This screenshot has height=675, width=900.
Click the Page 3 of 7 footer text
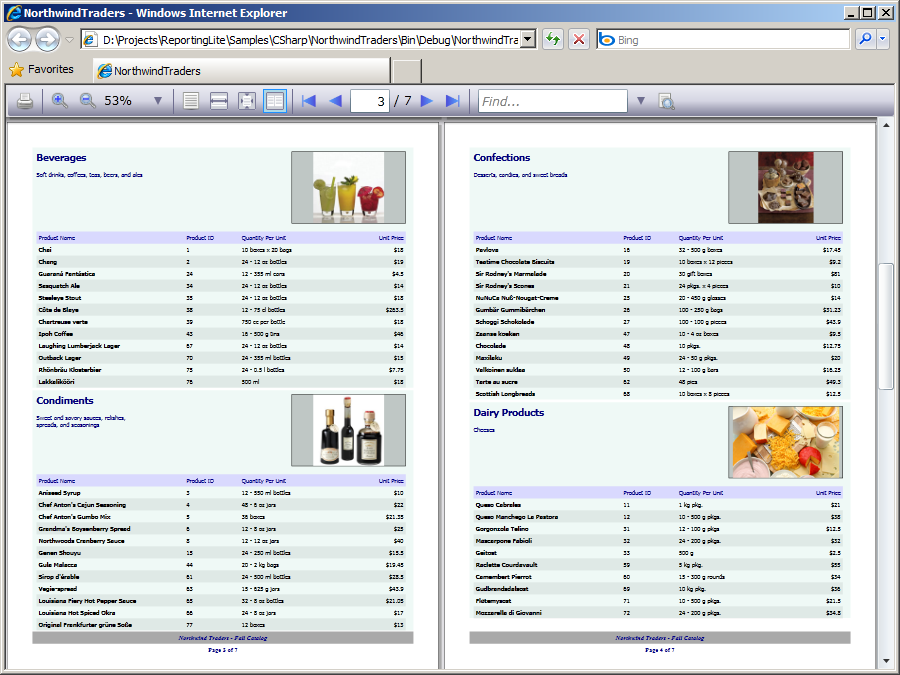click(223, 650)
